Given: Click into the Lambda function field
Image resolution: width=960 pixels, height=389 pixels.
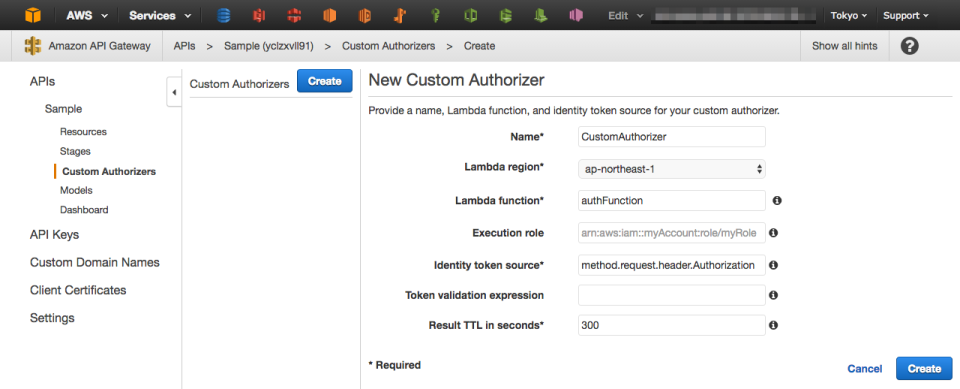Looking at the screenshot, I should (672, 200).
